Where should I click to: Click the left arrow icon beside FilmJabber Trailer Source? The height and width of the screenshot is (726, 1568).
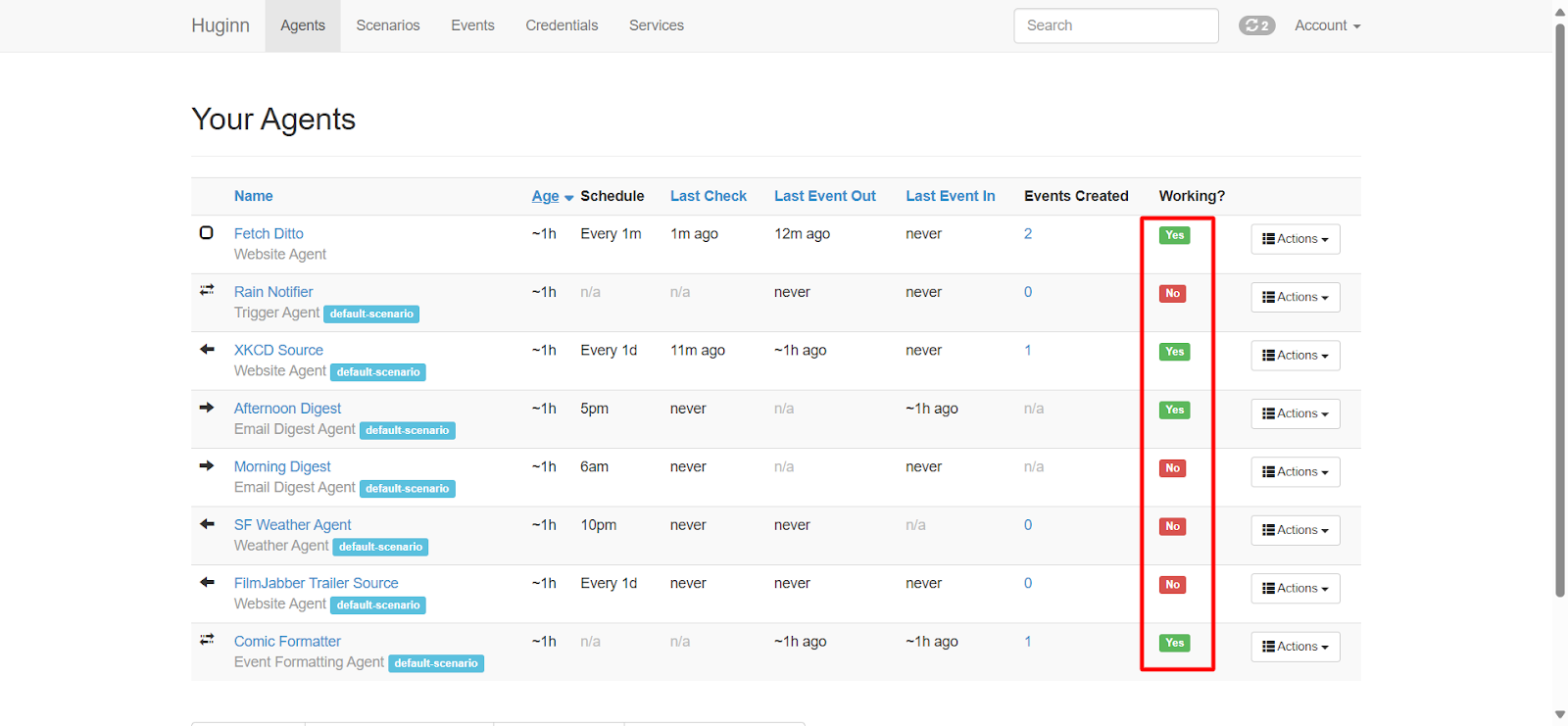207,582
